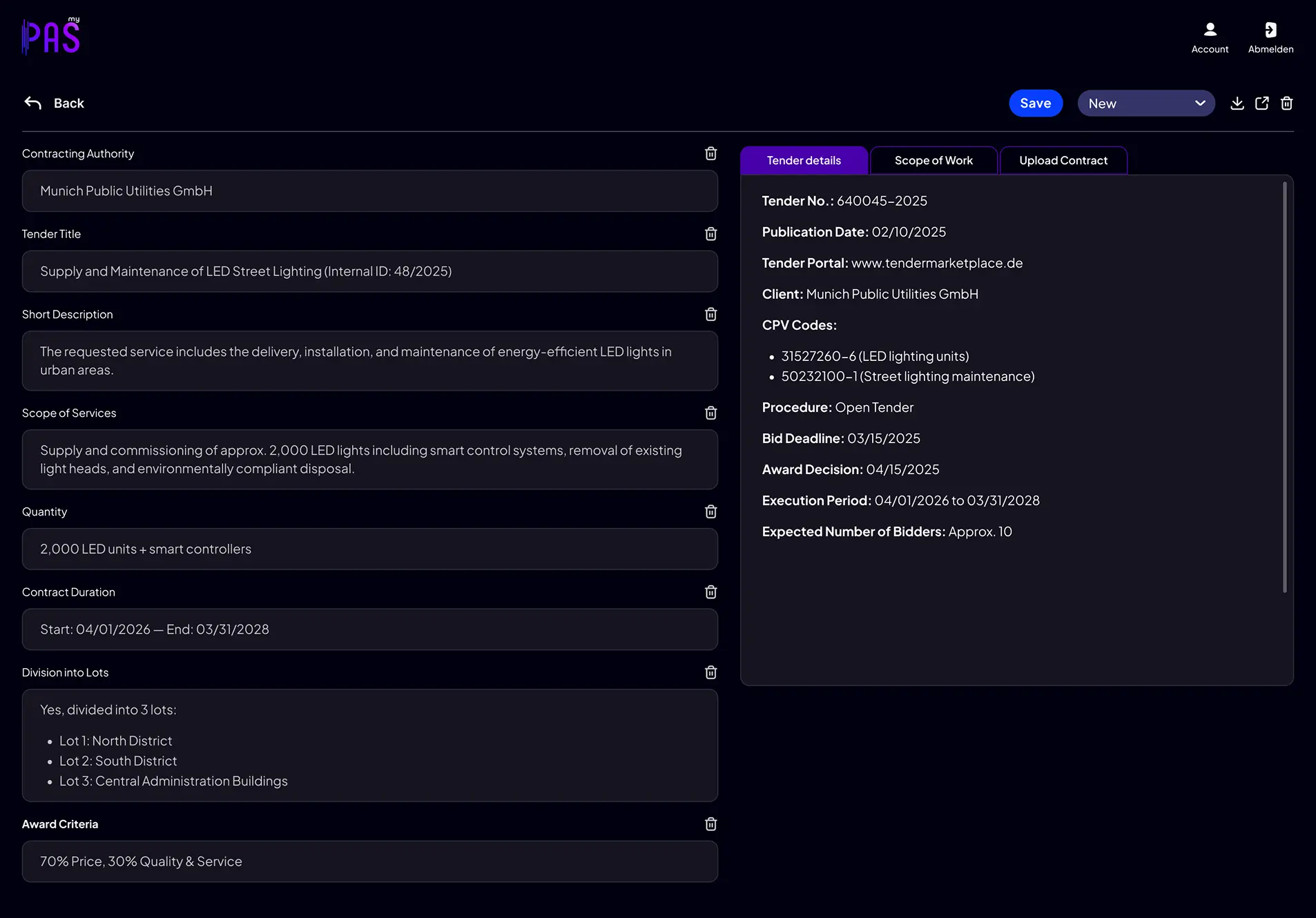The width and height of the screenshot is (1316, 918).
Task: Click the Contracting Authority input field
Action: pos(370,191)
